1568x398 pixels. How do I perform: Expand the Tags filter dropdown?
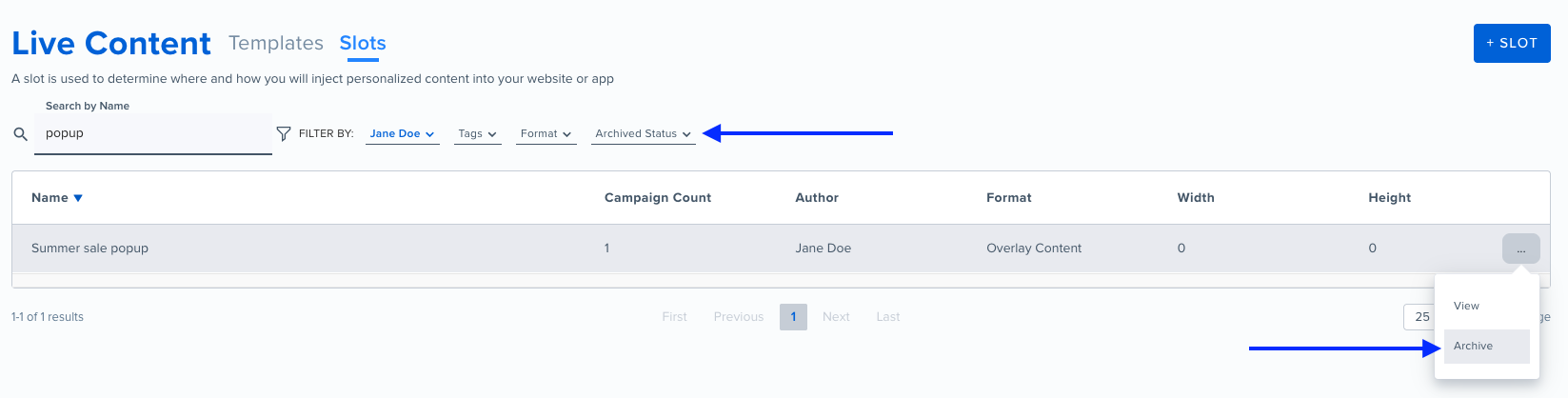(477, 134)
